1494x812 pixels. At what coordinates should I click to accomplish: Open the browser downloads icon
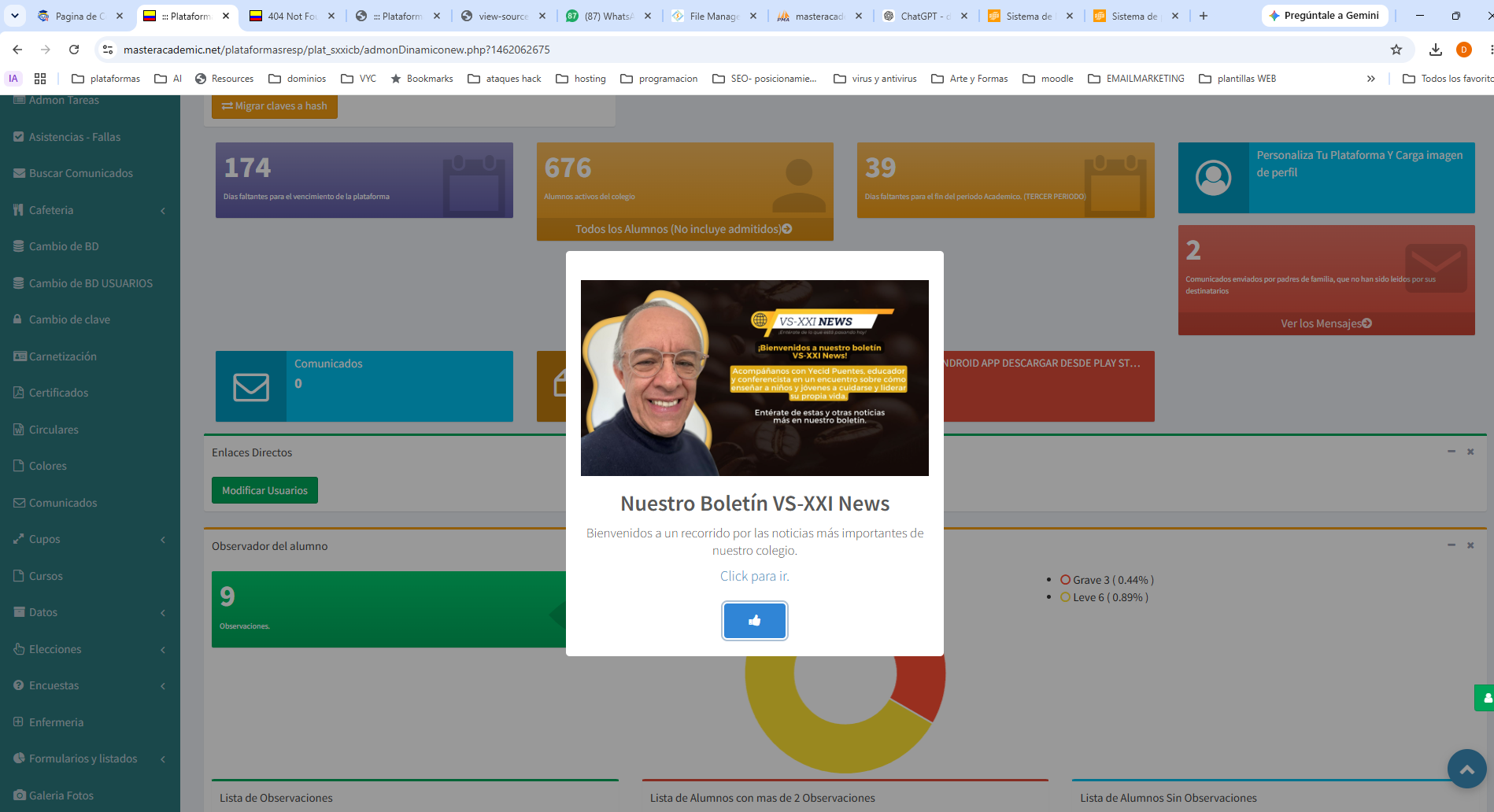point(1436,50)
